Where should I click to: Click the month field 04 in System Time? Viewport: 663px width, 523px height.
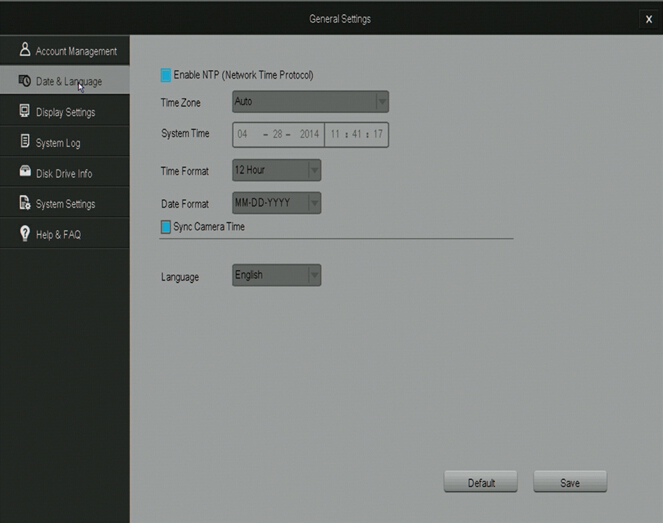click(242, 134)
